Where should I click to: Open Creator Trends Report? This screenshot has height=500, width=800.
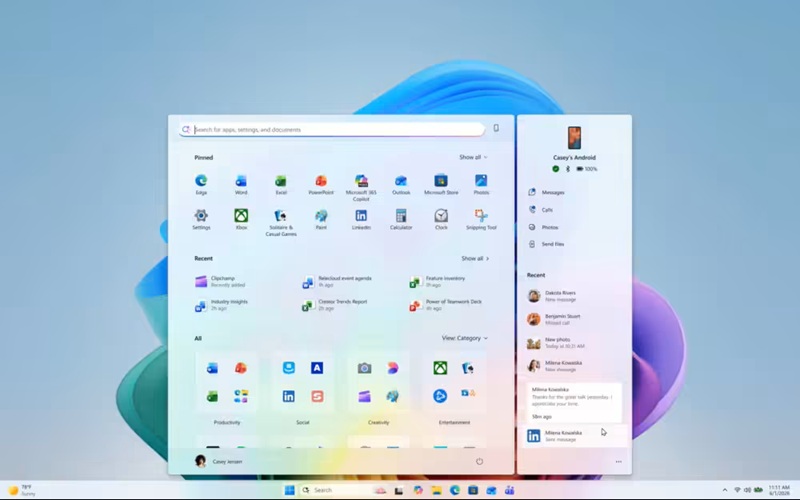335,305
